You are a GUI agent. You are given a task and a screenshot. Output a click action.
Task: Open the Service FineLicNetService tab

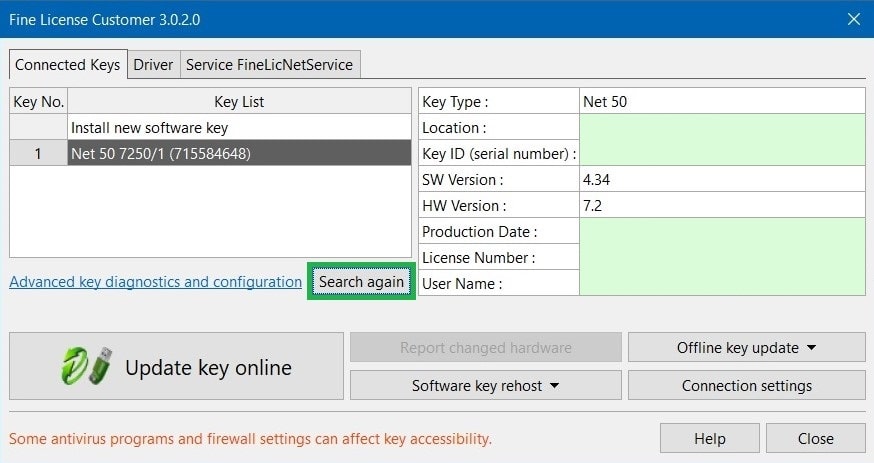(x=270, y=65)
